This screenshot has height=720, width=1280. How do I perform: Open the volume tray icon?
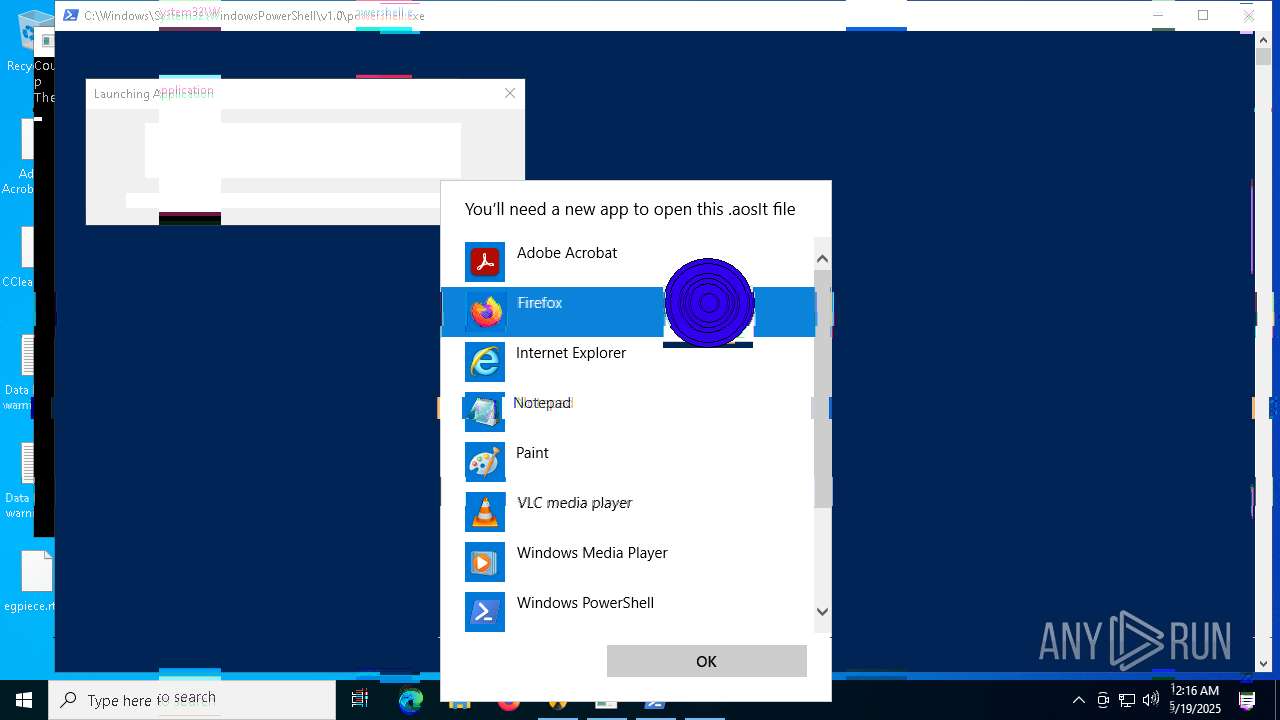click(x=1151, y=700)
